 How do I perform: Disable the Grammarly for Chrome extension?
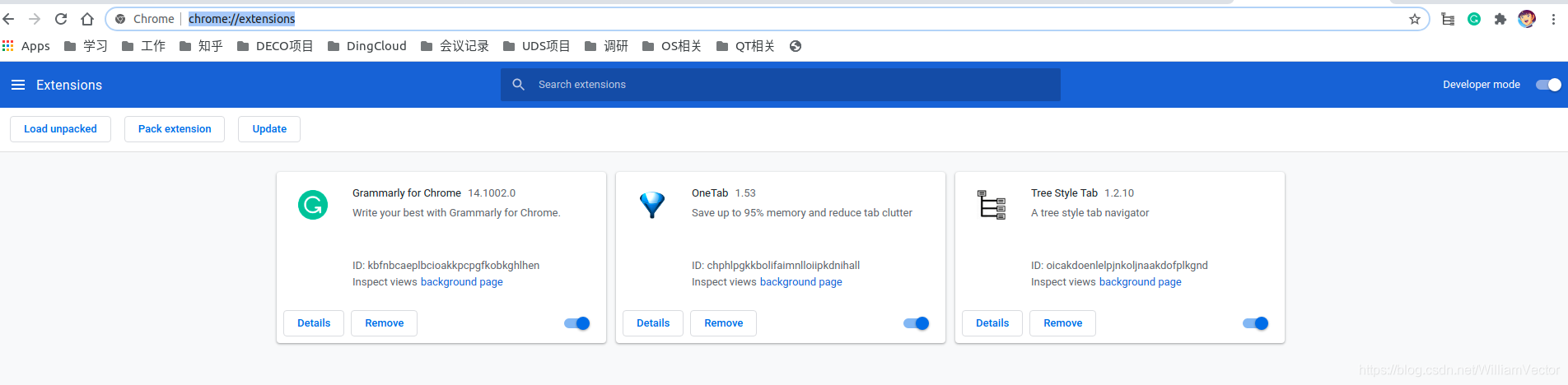pyautogui.click(x=576, y=323)
